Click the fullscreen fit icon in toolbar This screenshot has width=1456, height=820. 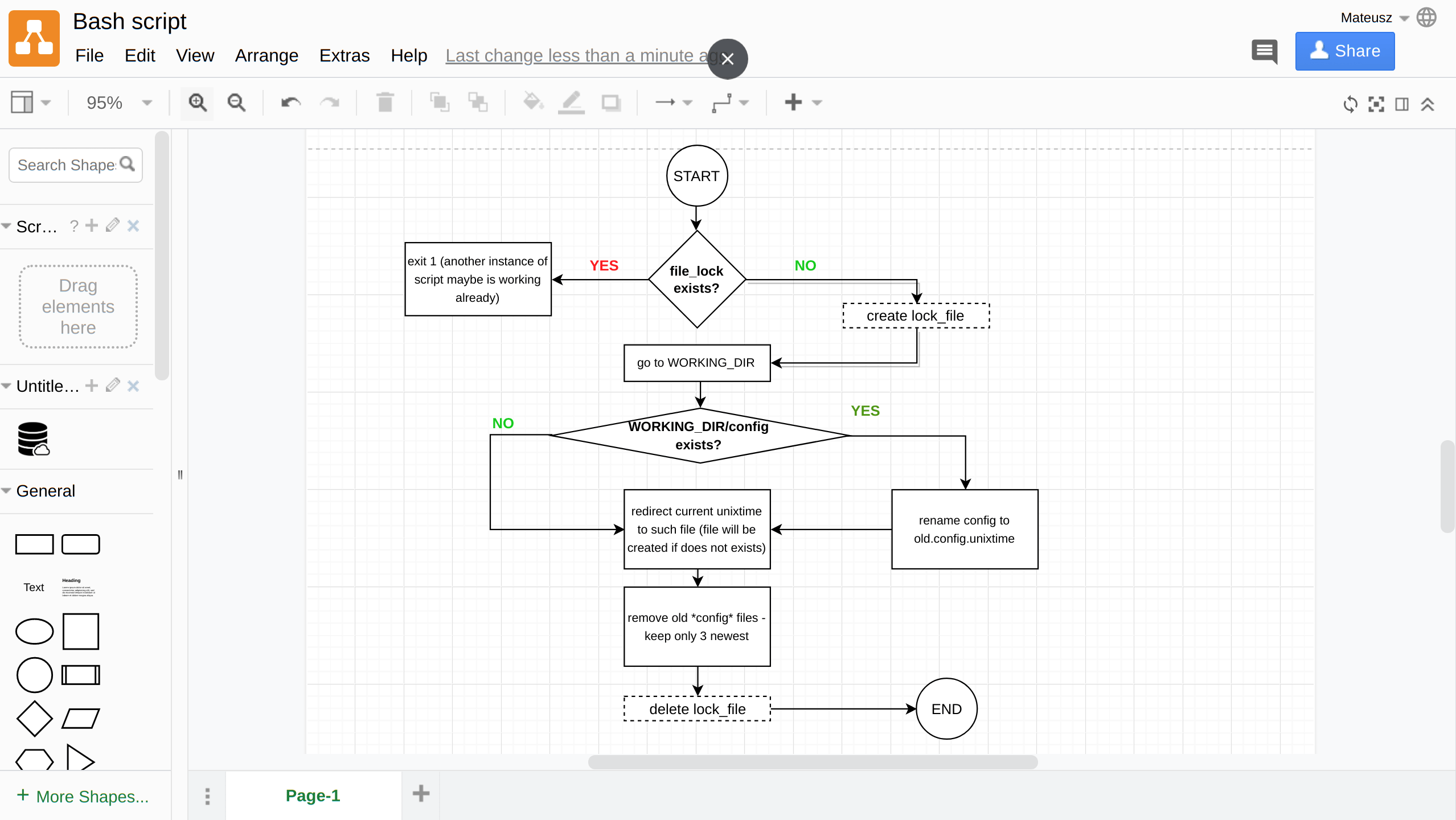(x=1376, y=104)
